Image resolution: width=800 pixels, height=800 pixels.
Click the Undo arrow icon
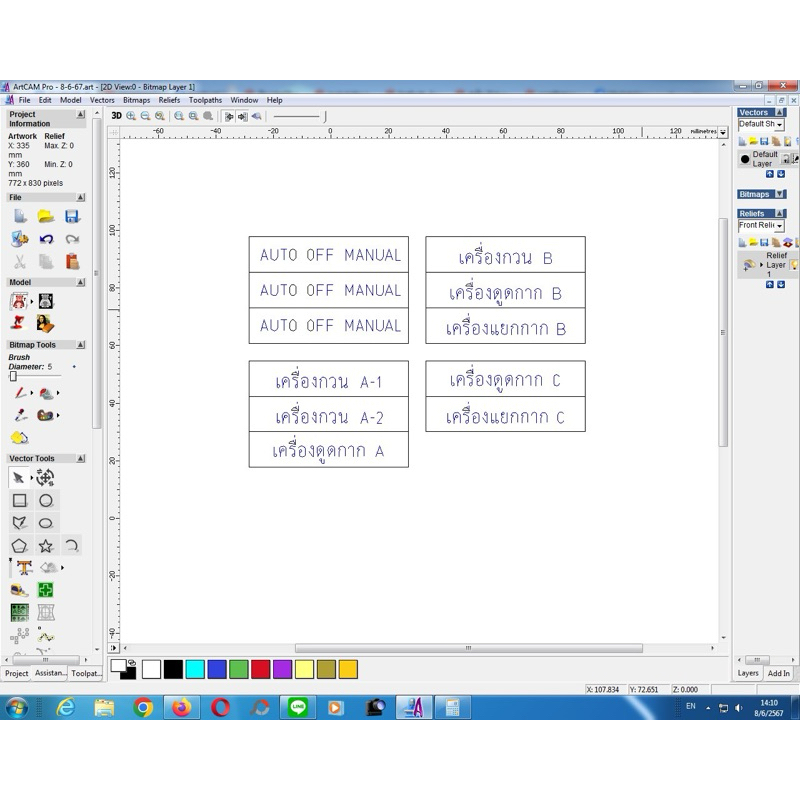[46, 239]
